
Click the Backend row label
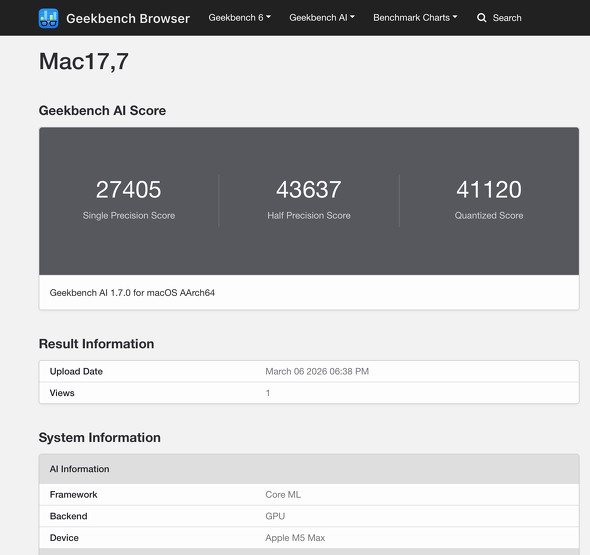tap(68, 516)
